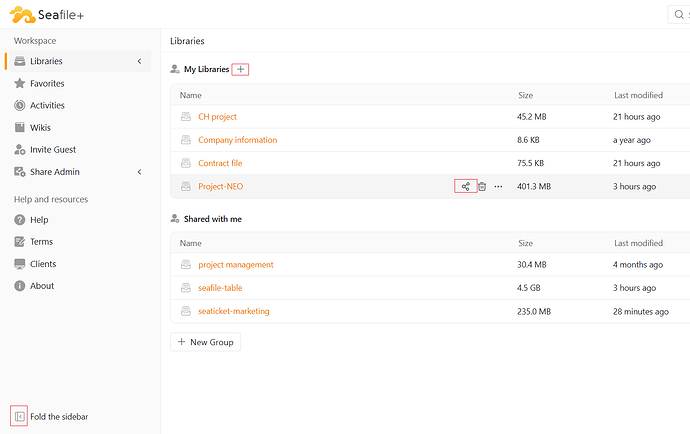This screenshot has width=690, height=434.
Task: Share the Project-NEO library
Action: [x=466, y=187]
